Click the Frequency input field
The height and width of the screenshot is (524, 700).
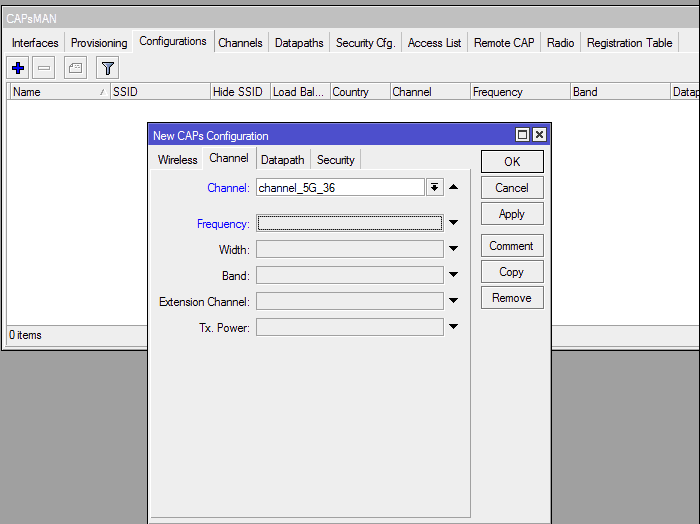[x=349, y=223]
